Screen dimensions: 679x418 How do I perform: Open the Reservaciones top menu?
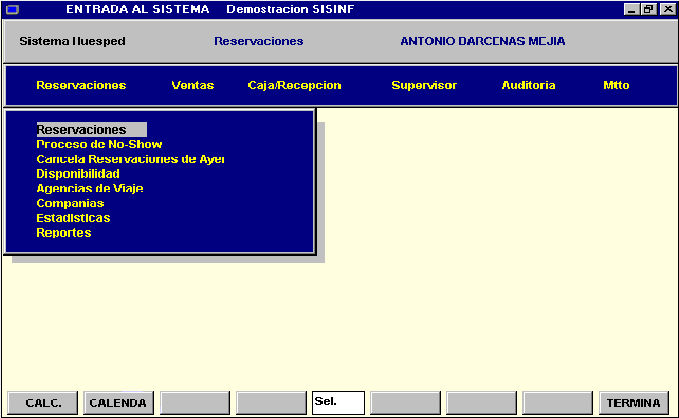pyautogui.click(x=81, y=86)
